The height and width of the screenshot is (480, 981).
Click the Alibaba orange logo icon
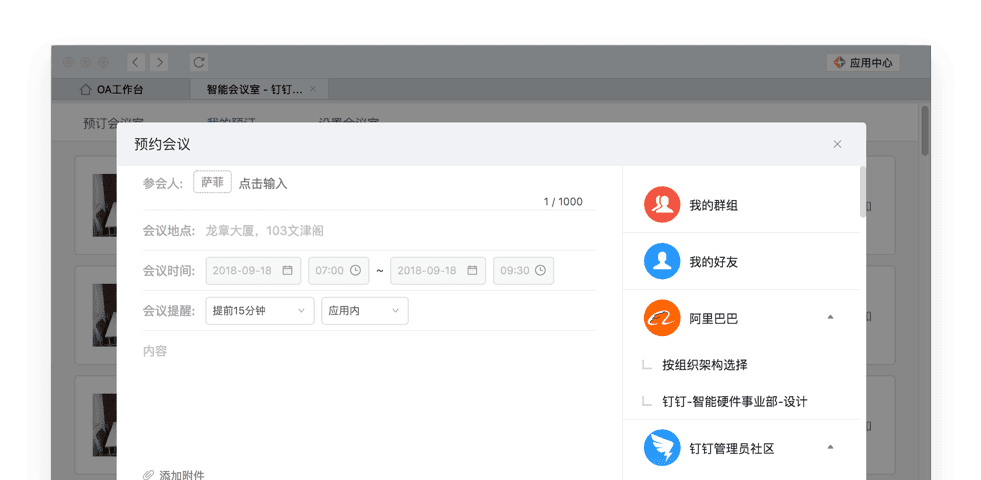[x=661, y=318]
